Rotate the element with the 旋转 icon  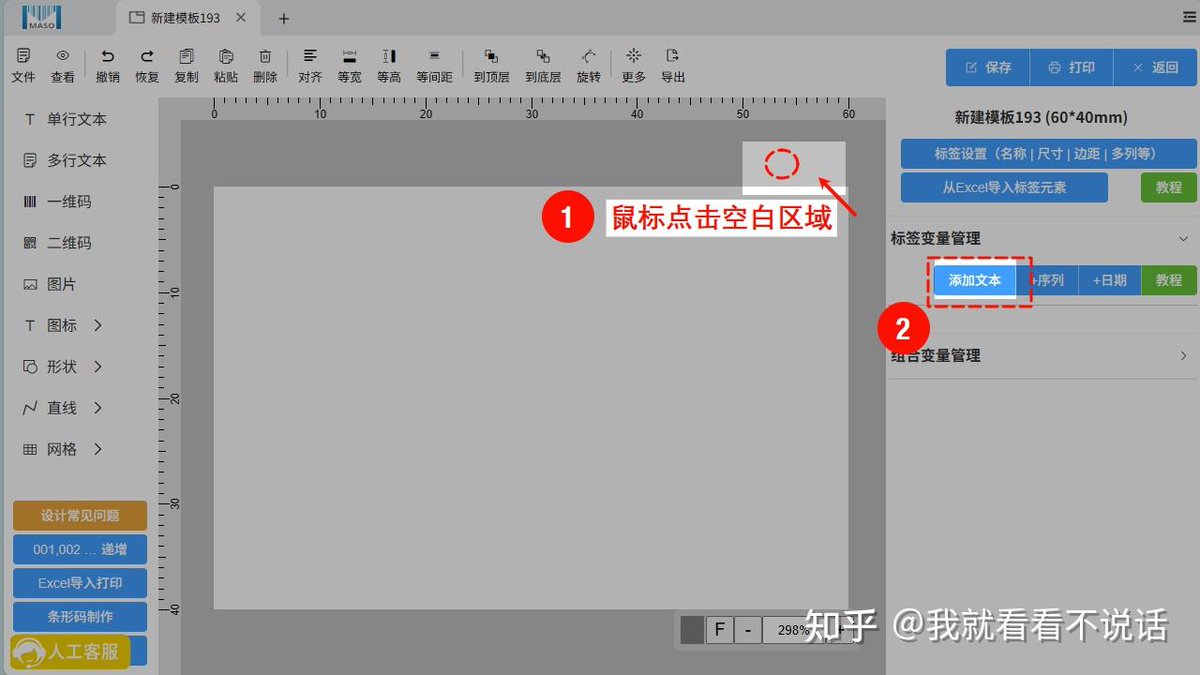click(589, 57)
